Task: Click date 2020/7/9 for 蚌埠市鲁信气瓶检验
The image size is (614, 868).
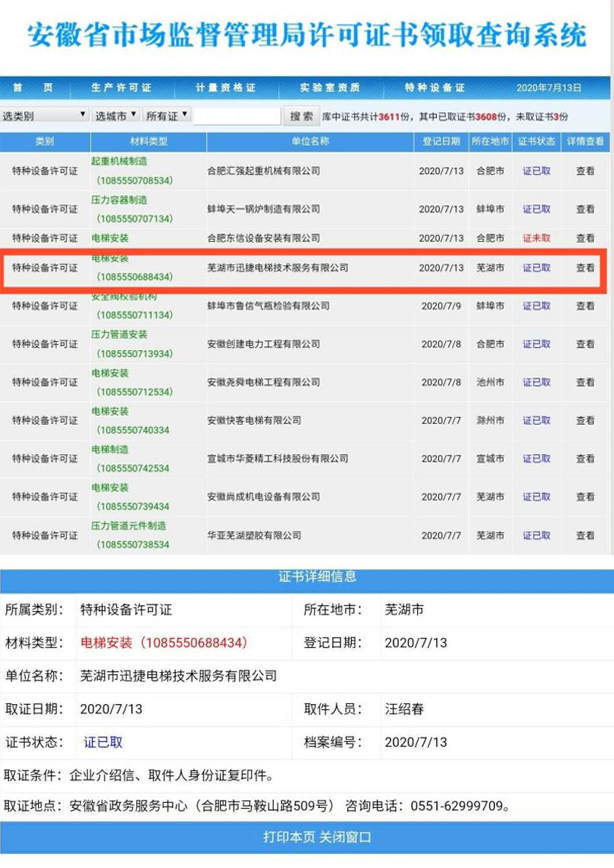Action: pos(441,306)
